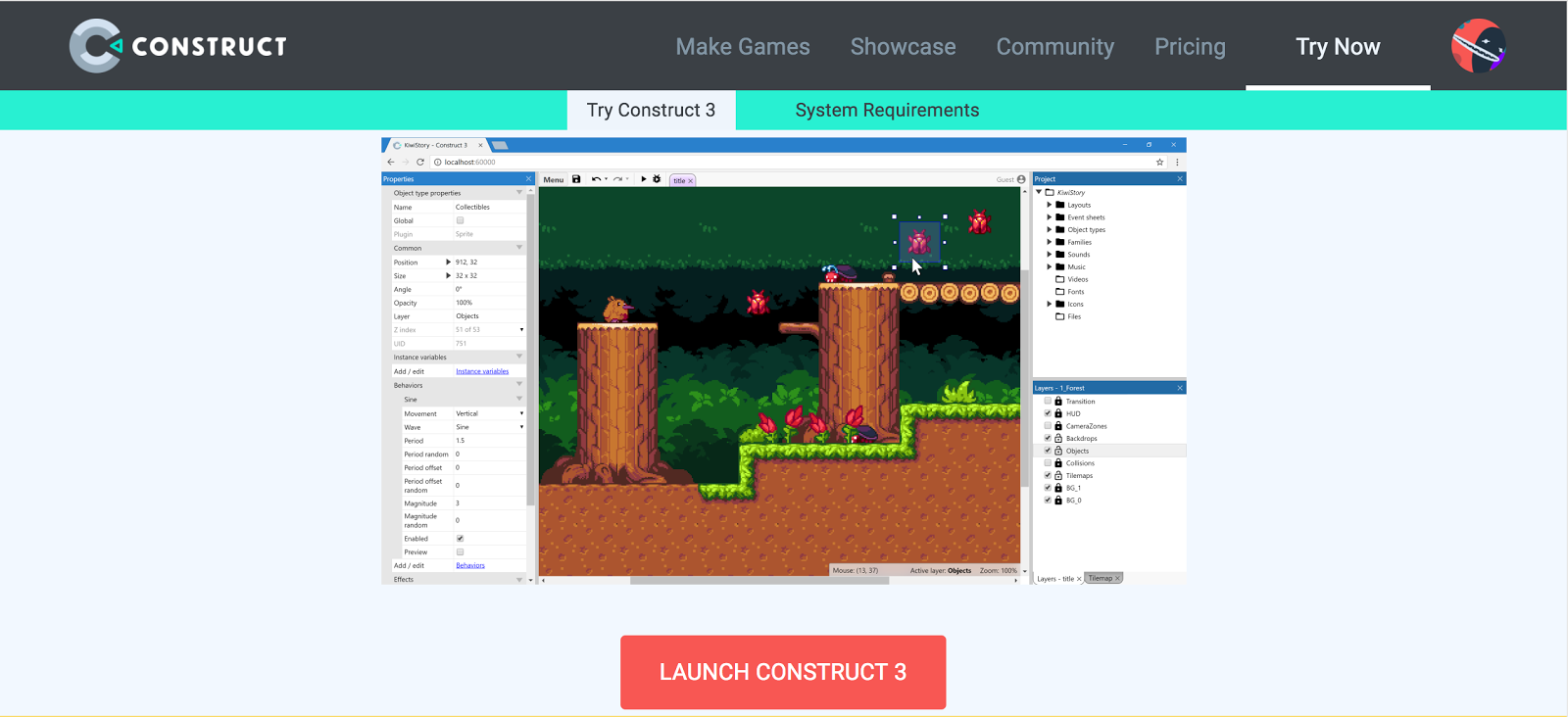Select the System Requirements tab

(887, 110)
